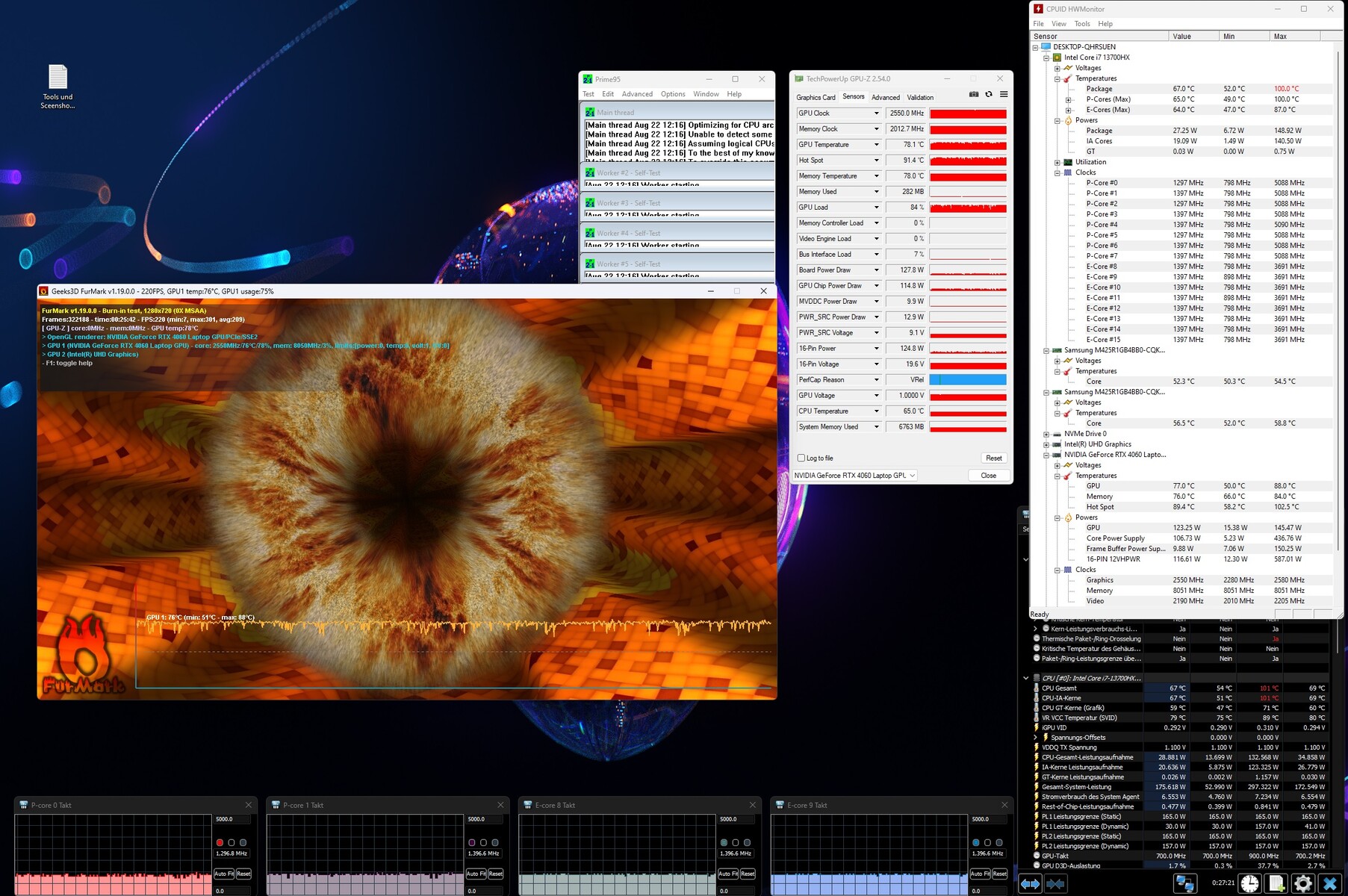The image size is (1348, 896).
Task: Click the GPU-Z screenshot camera icon
Action: point(974,95)
